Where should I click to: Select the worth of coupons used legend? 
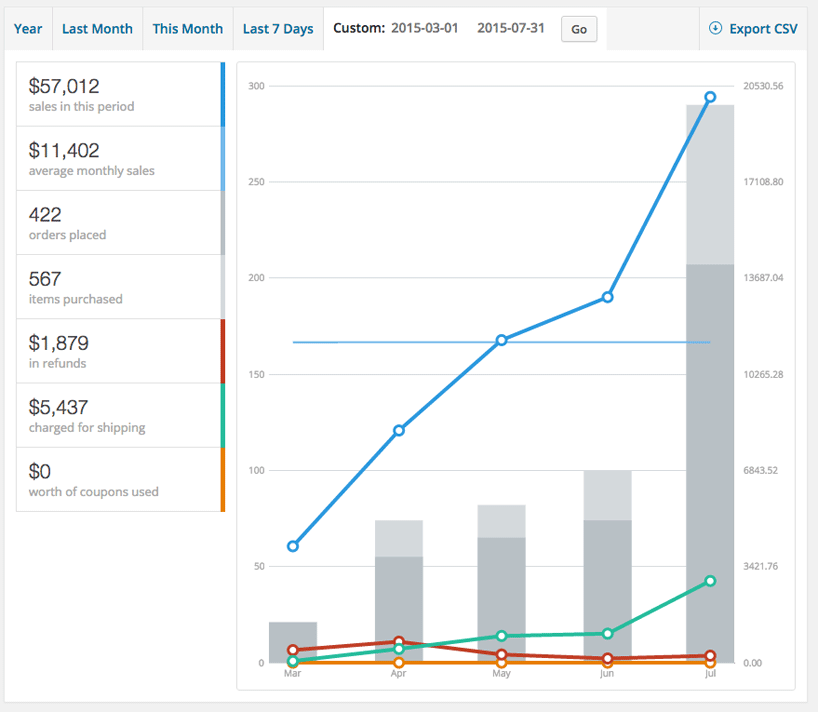click(x=121, y=479)
